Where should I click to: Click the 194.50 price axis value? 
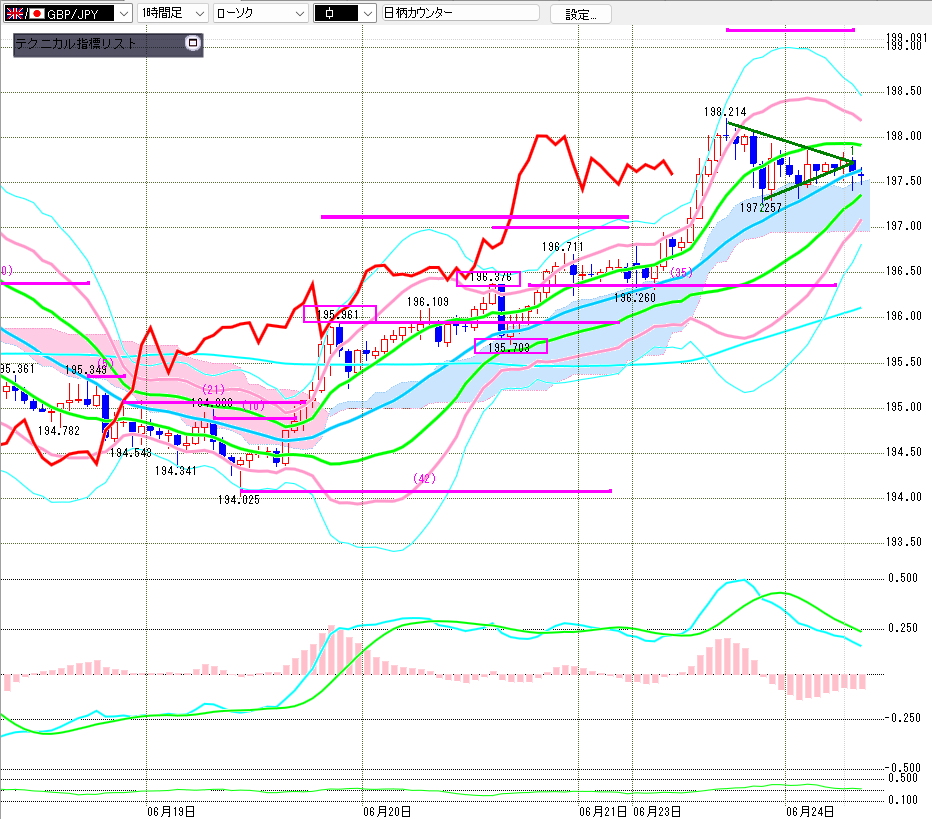tap(903, 452)
